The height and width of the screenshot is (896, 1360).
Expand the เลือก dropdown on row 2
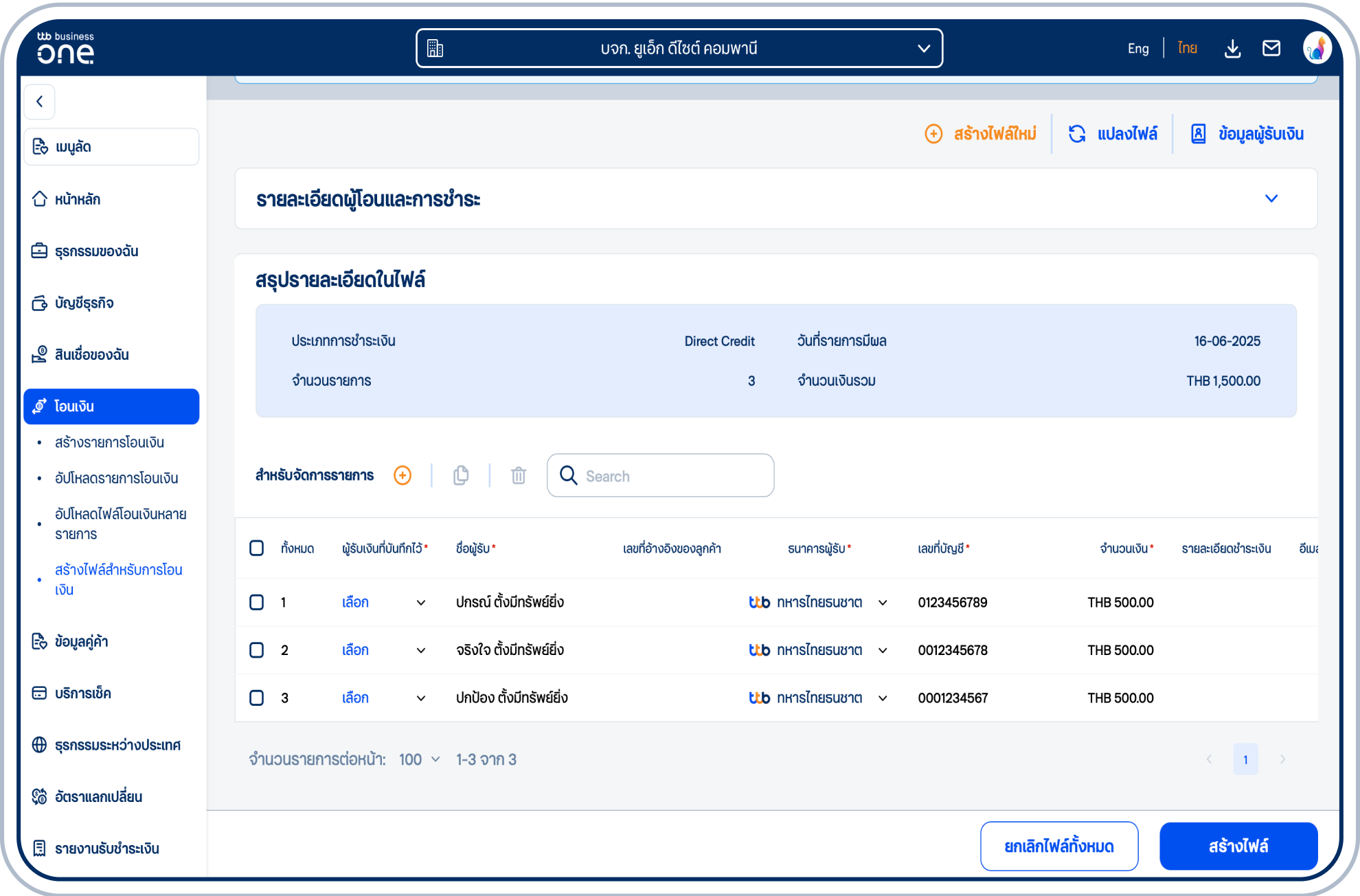[x=420, y=650]
